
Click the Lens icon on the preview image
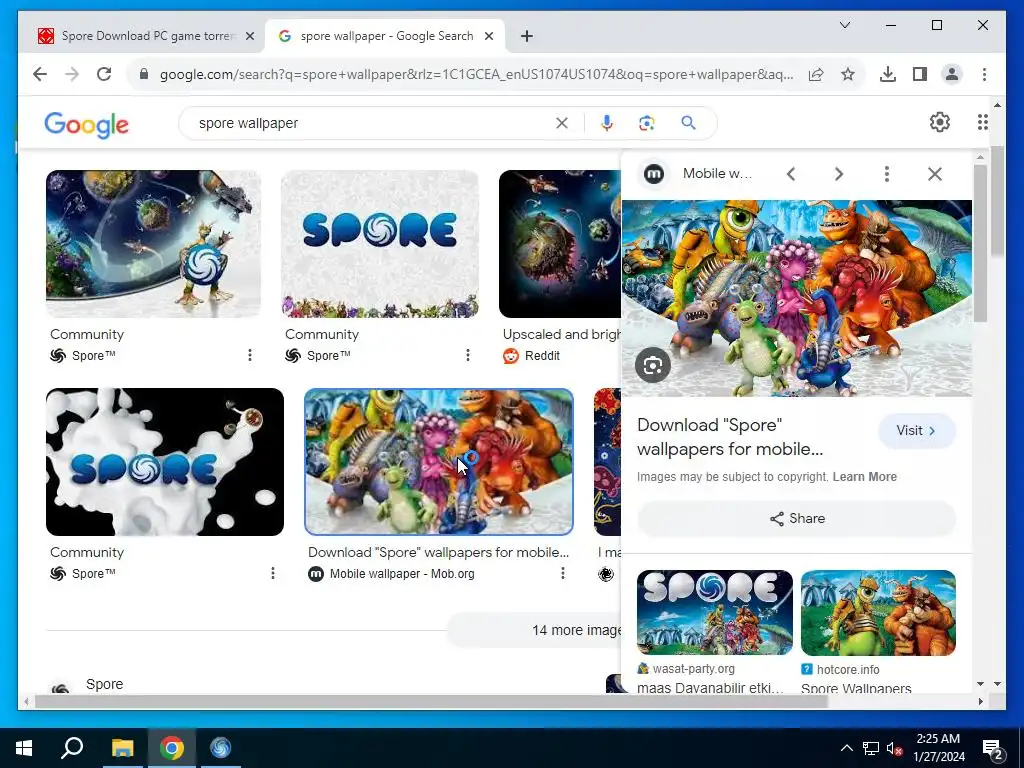click(653, 365)
